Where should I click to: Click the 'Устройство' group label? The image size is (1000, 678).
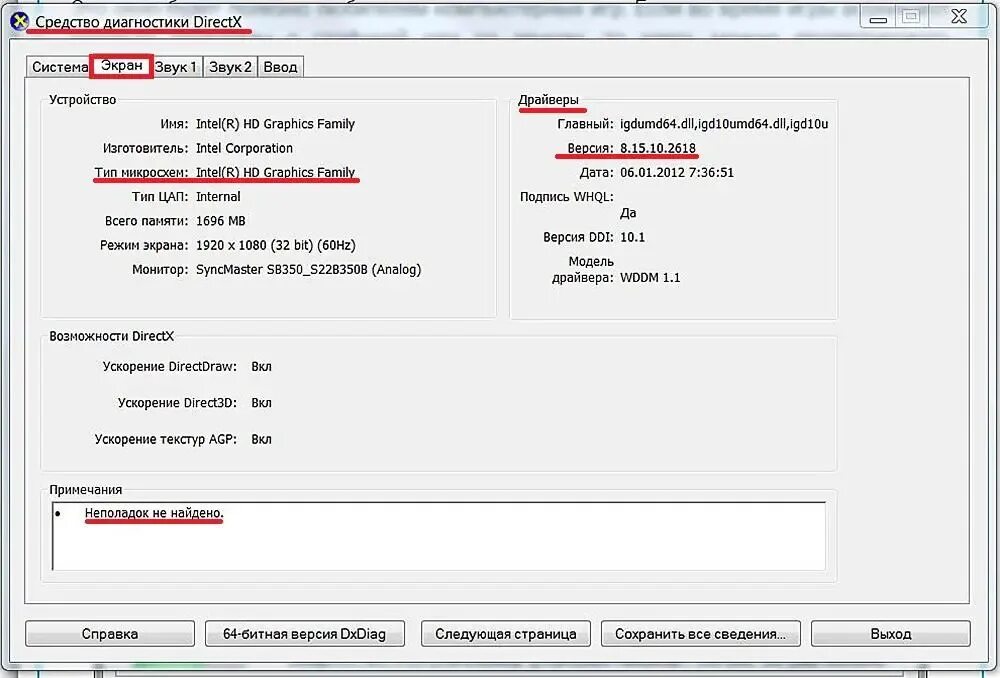83,99
